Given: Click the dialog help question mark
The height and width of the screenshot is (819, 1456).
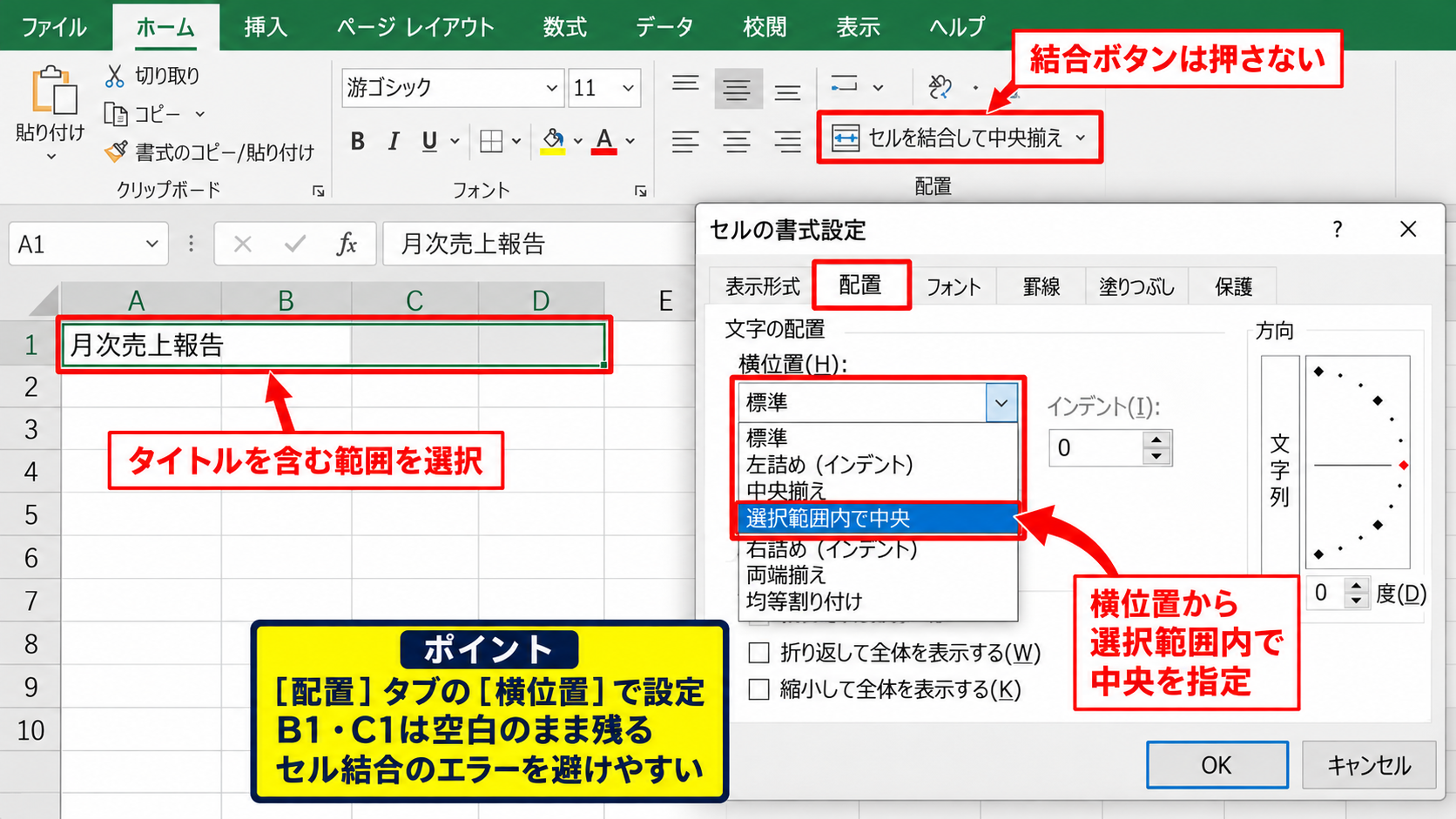Looking at the screenshot, I should (1338, 229).
